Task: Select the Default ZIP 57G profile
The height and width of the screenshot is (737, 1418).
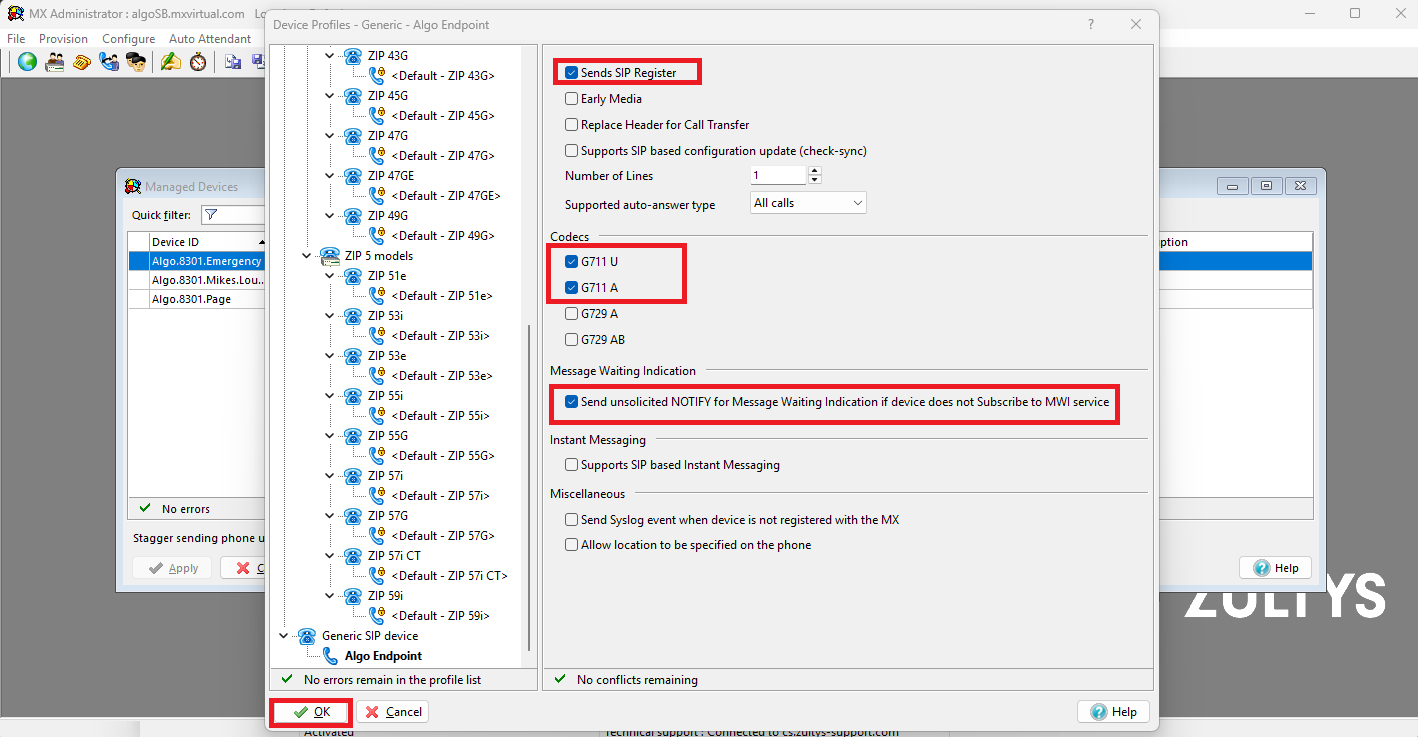Action: (442, 536)
